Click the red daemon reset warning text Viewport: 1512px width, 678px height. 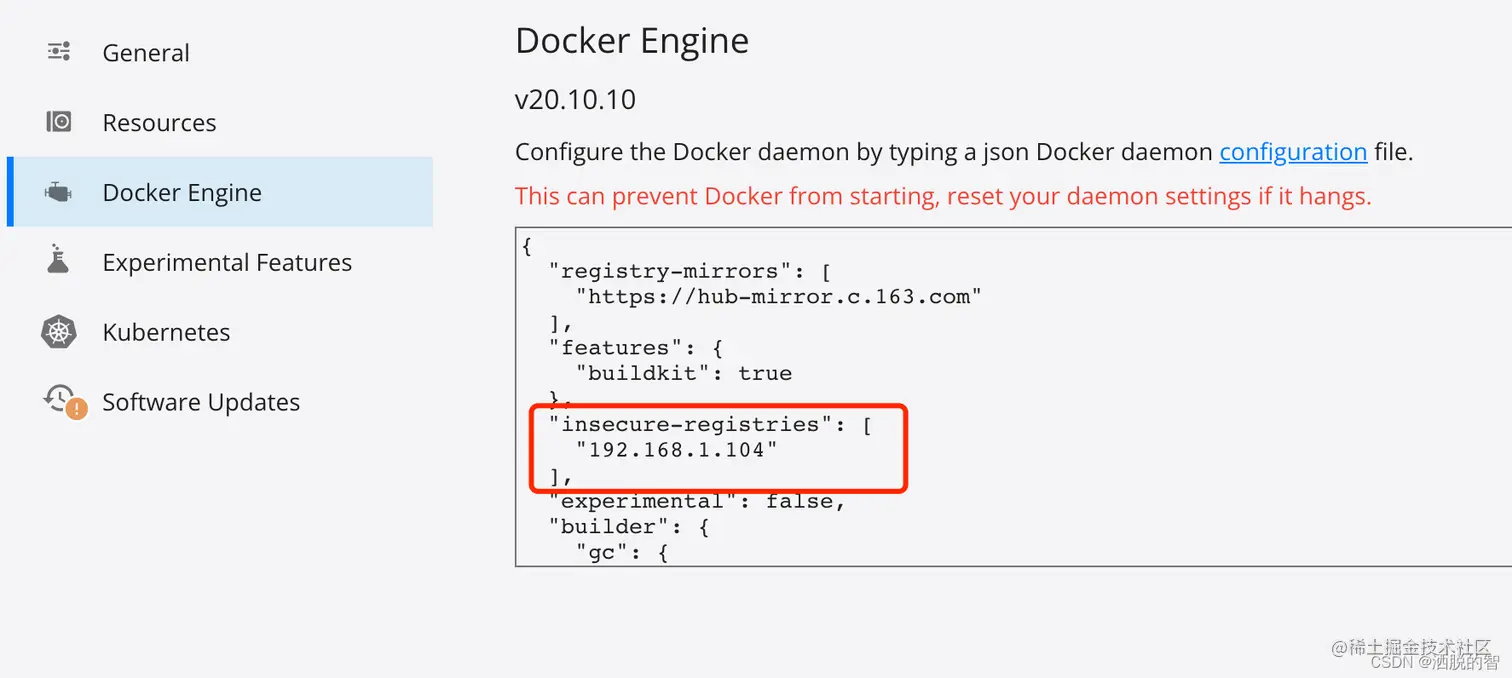pyautogui.click(x=943, y=196)
